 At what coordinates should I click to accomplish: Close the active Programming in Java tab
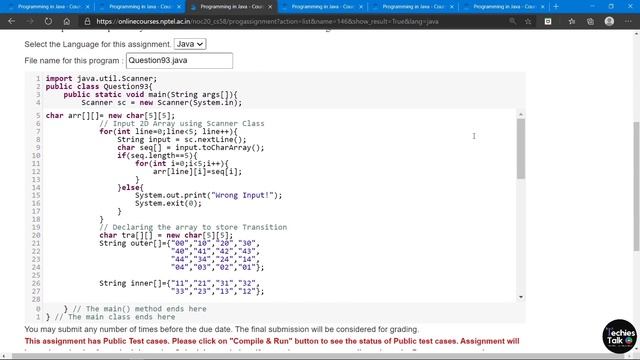270,7
